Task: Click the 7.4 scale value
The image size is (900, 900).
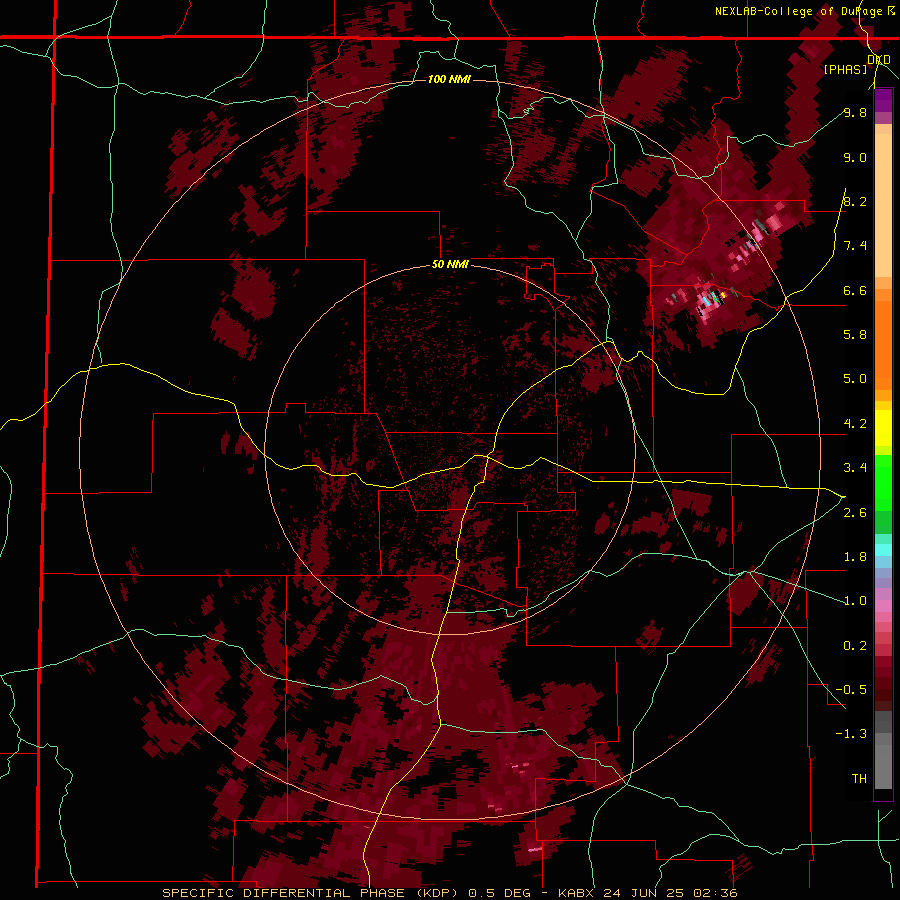Action: coord(855,246)
